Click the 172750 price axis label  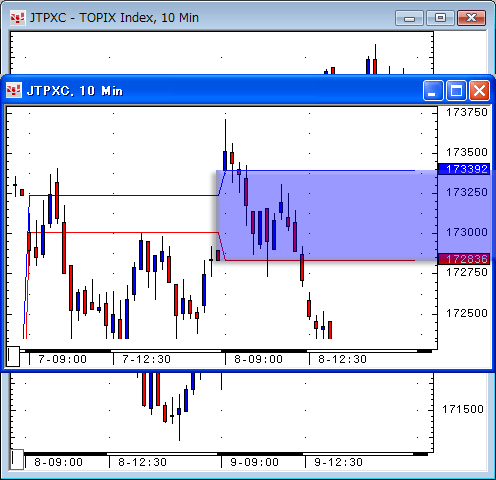467,273
